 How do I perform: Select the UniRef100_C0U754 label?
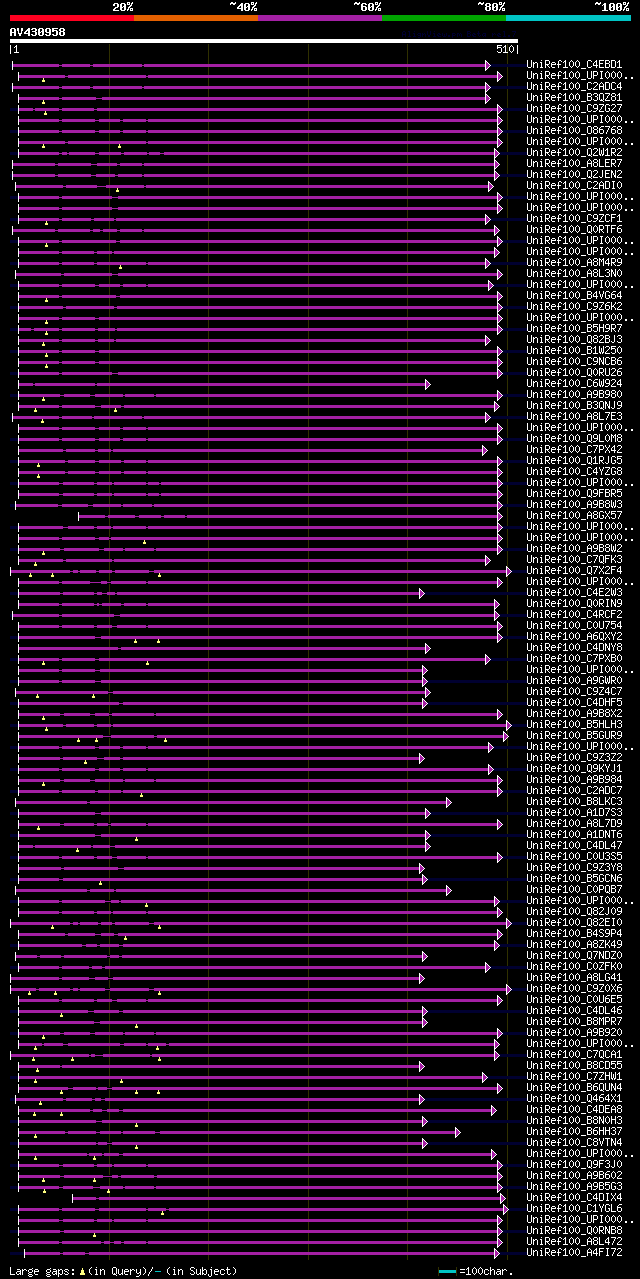(574, 626)
